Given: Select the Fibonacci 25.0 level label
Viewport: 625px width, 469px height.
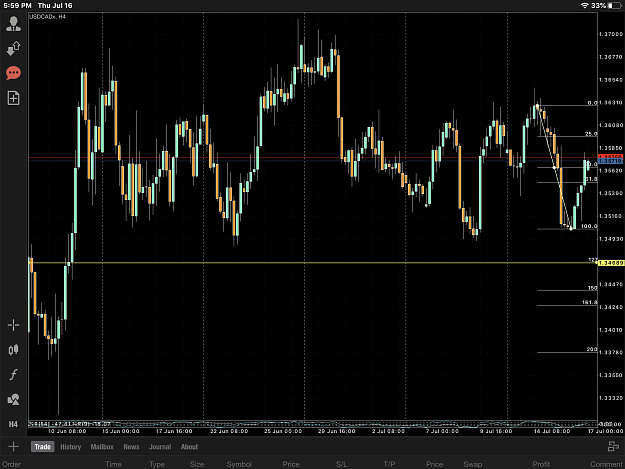Looking at the screenshot, I should 591,134.
